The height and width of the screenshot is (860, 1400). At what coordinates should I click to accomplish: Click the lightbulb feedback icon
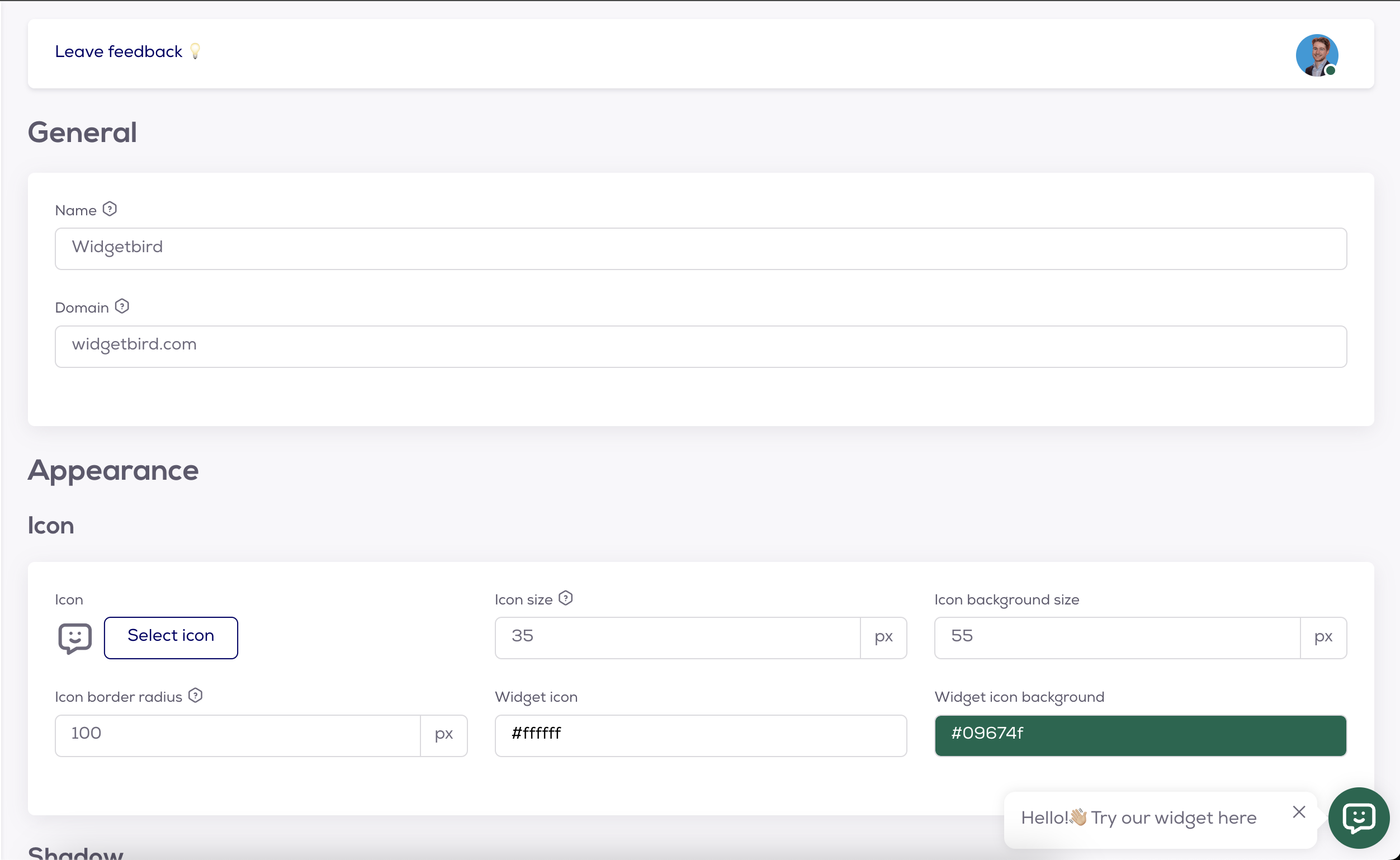click(x=195, y=51)
